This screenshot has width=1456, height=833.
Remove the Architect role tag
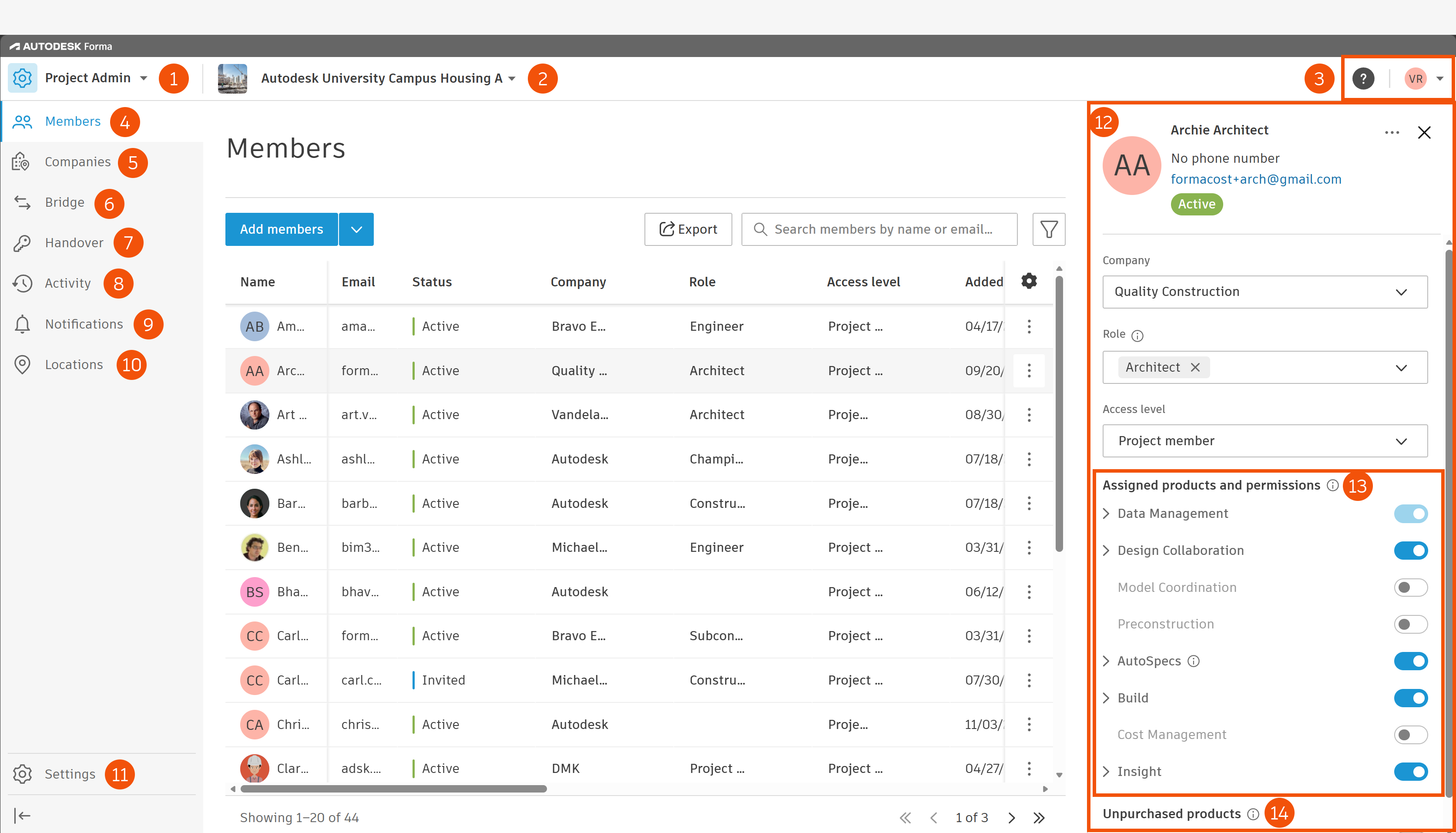click(1194, 367)
